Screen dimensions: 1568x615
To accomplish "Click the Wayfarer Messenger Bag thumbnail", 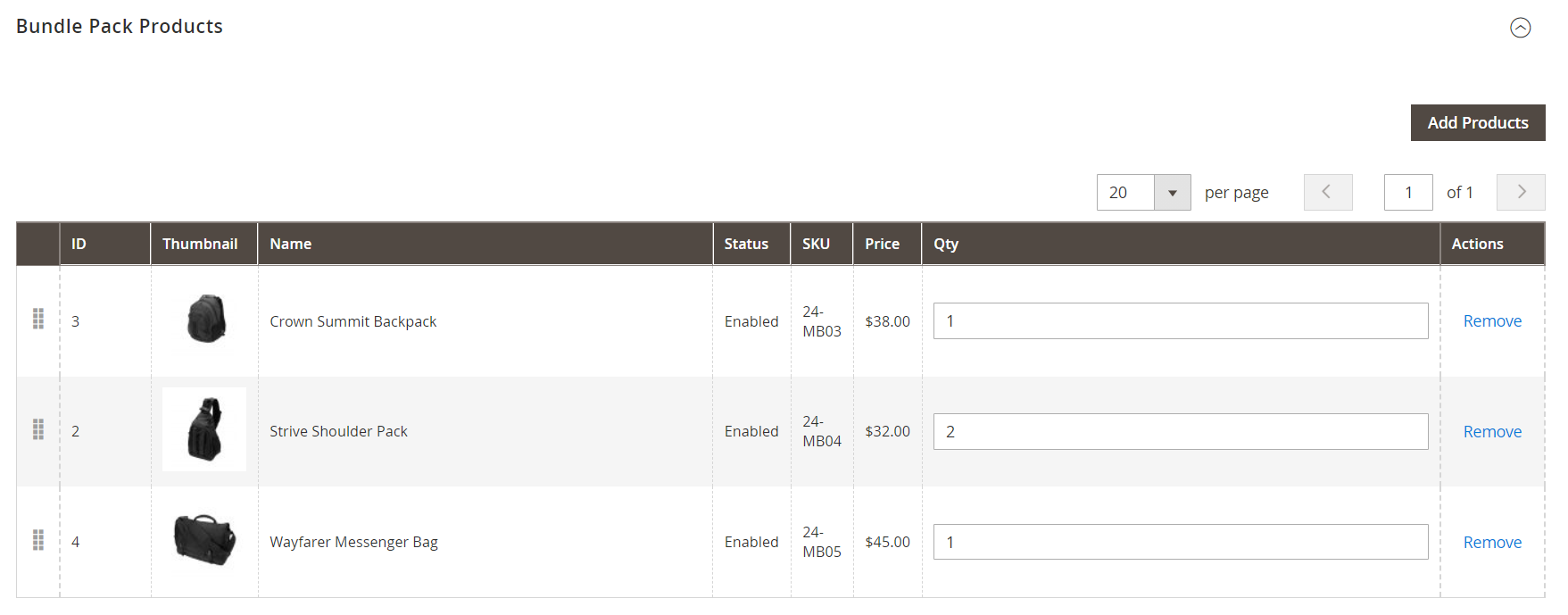I will (x=204, y=540).
